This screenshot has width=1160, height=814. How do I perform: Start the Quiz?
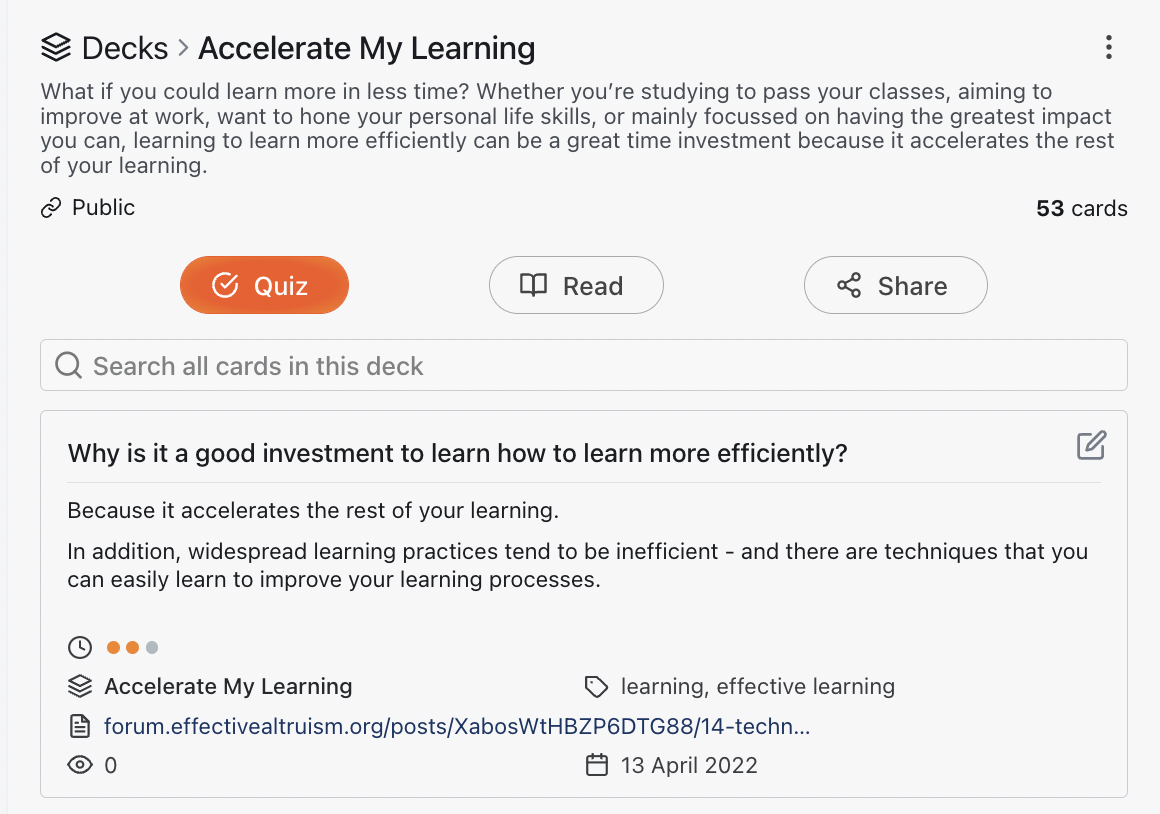click(x=264, y=286)
